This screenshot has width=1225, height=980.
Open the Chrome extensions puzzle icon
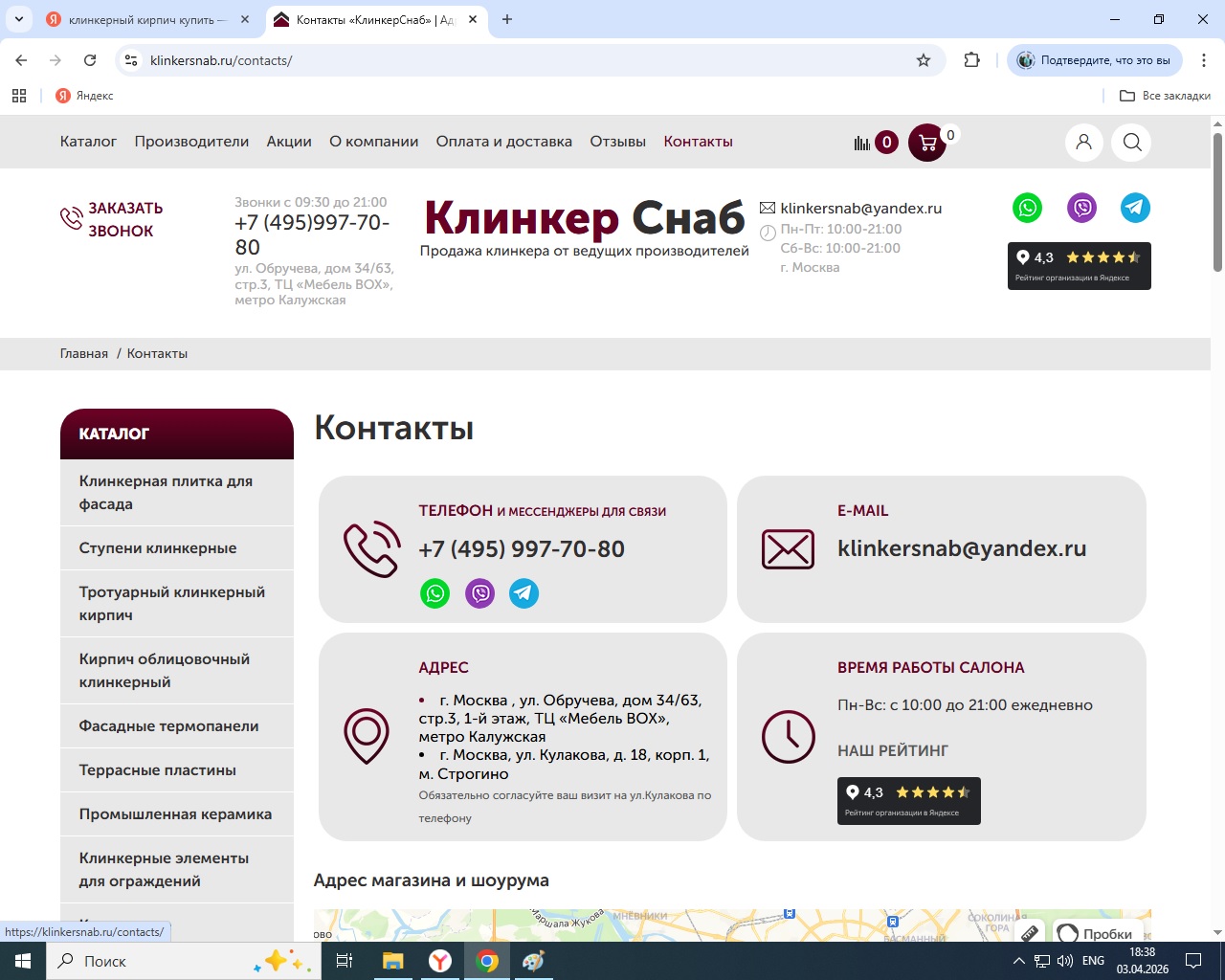[x=972, y=60]
